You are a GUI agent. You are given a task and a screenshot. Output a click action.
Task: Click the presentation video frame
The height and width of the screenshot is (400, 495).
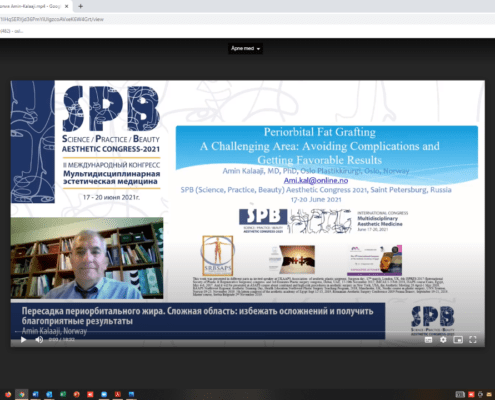pos(247,213)
